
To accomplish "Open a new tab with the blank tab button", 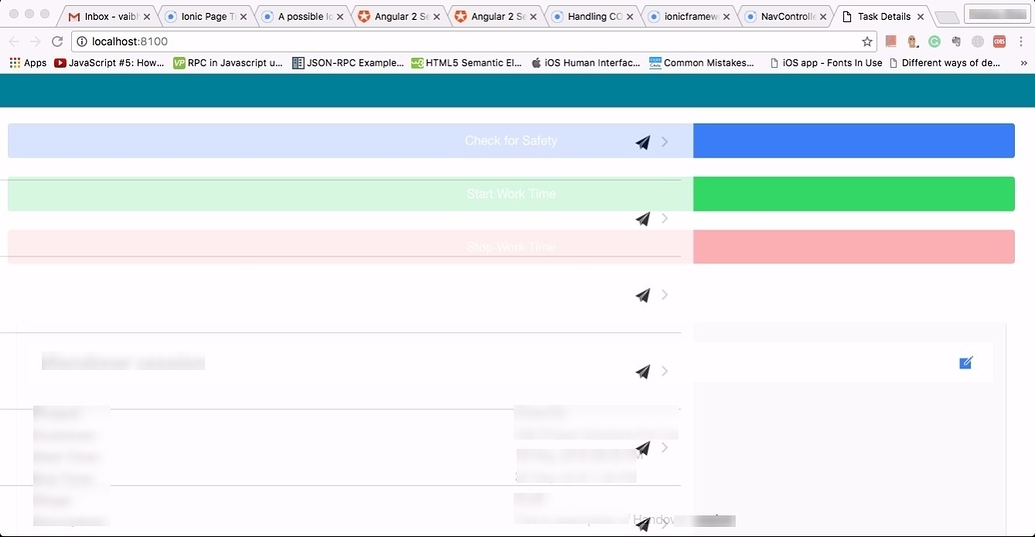I will 947,17.
